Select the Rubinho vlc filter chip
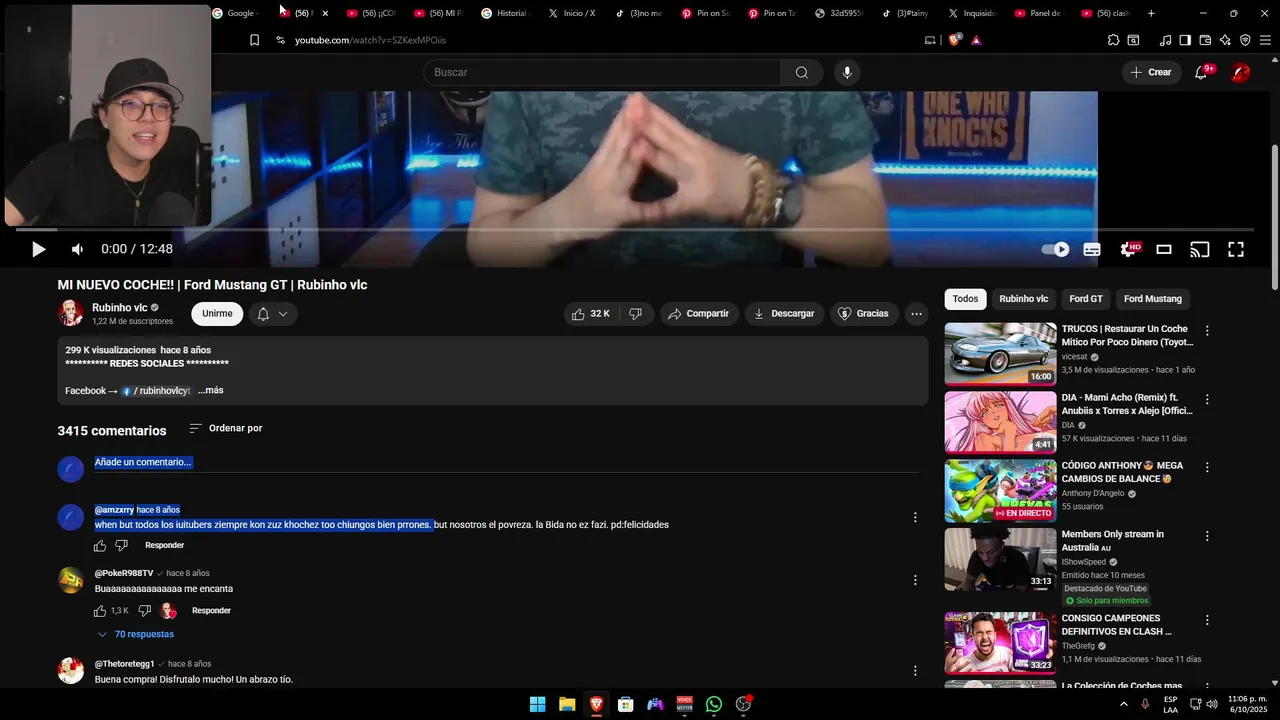This screenshot has height=720, width=1280. point(1024,299)
